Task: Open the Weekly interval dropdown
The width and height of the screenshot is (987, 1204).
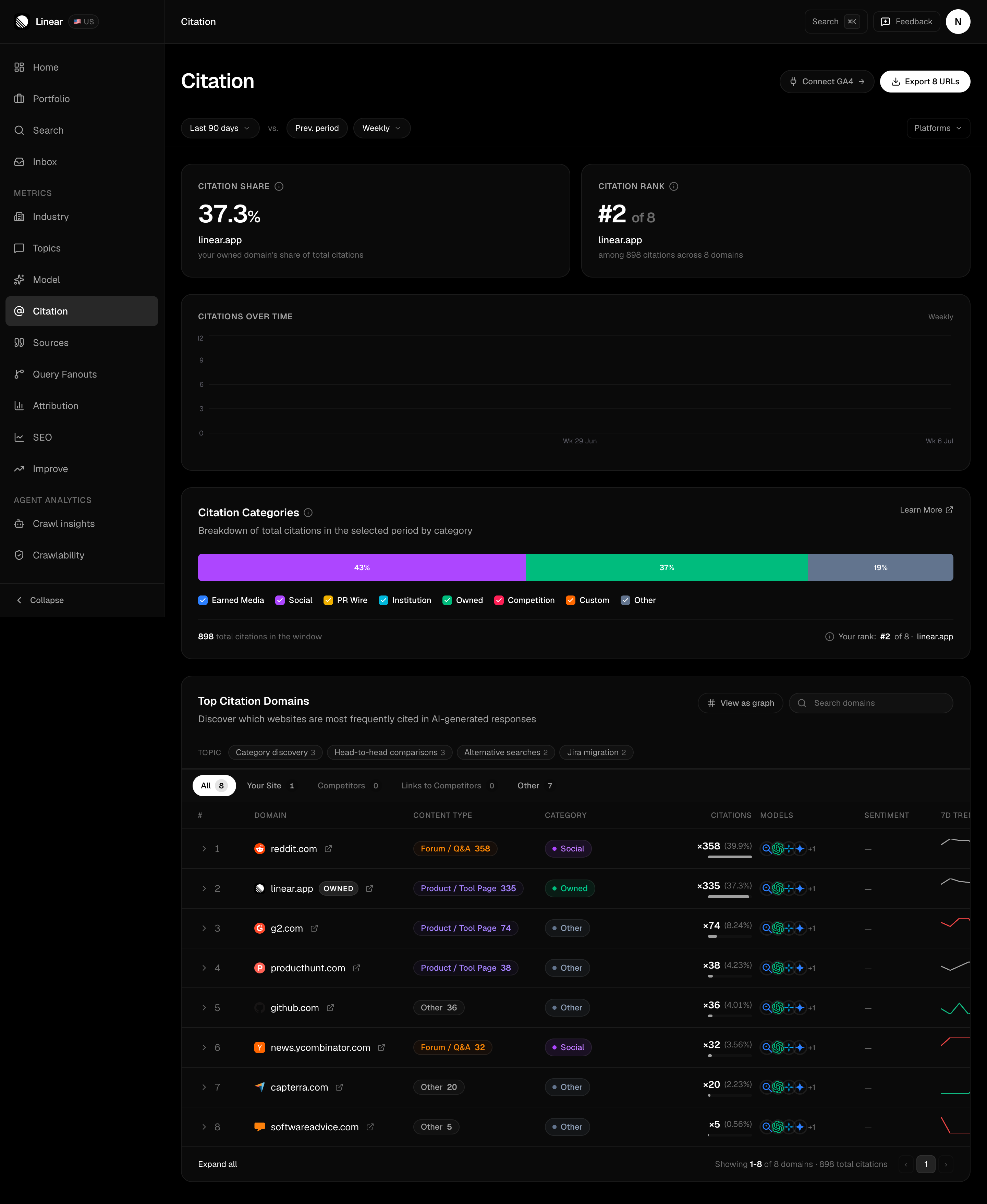Action: 381,128
